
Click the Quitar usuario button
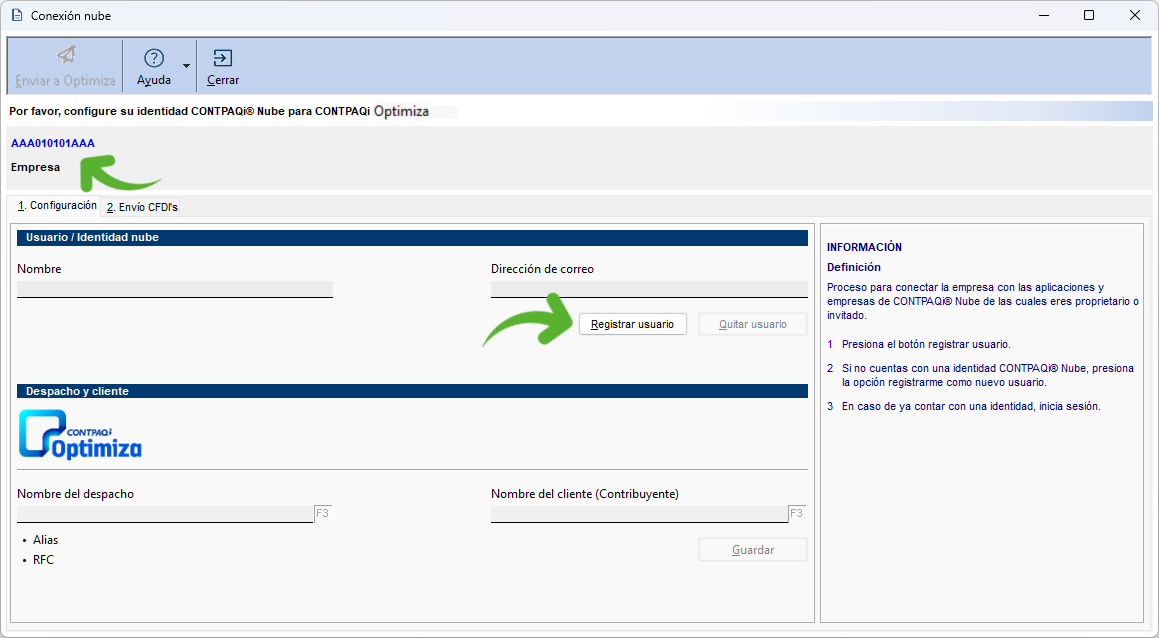pos(752,324)
